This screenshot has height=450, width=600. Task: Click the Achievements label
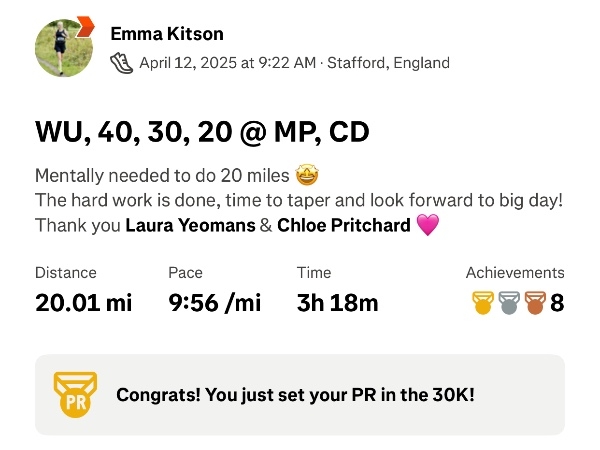(515, 273)
